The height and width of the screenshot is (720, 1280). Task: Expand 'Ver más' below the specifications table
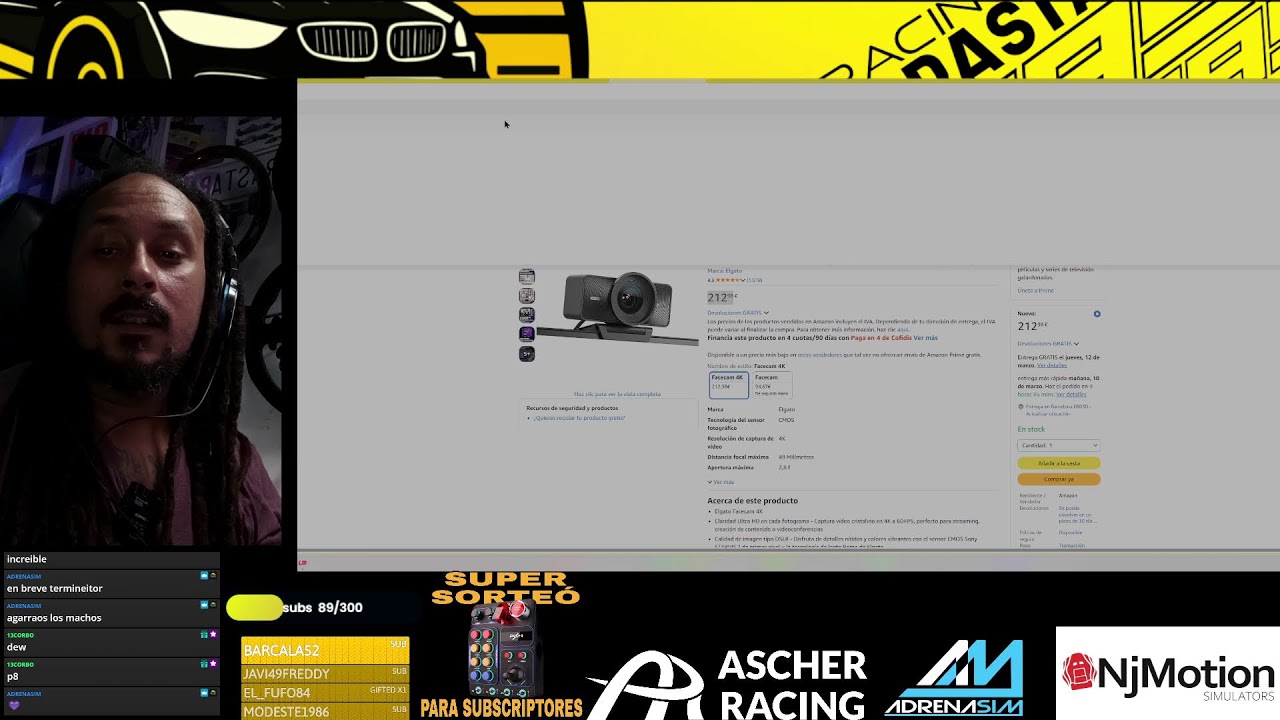click(x=721, y=482)
